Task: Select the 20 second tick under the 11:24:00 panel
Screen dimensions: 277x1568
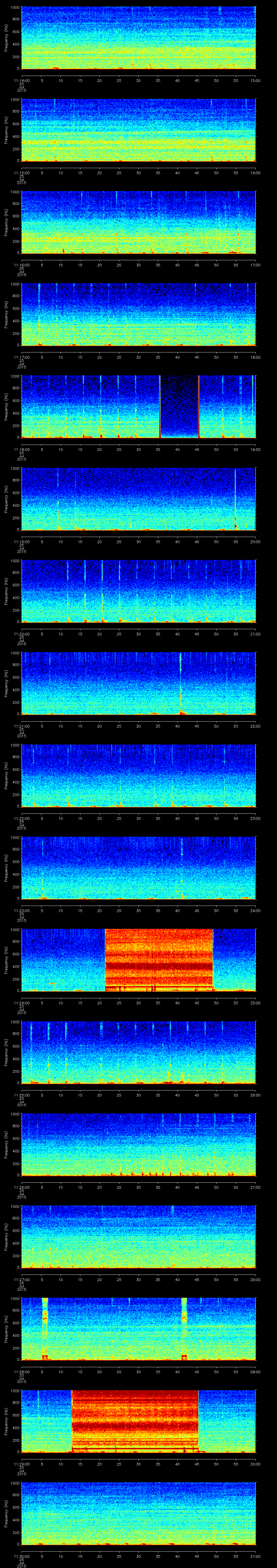Action: click(x=99, y=1003)
